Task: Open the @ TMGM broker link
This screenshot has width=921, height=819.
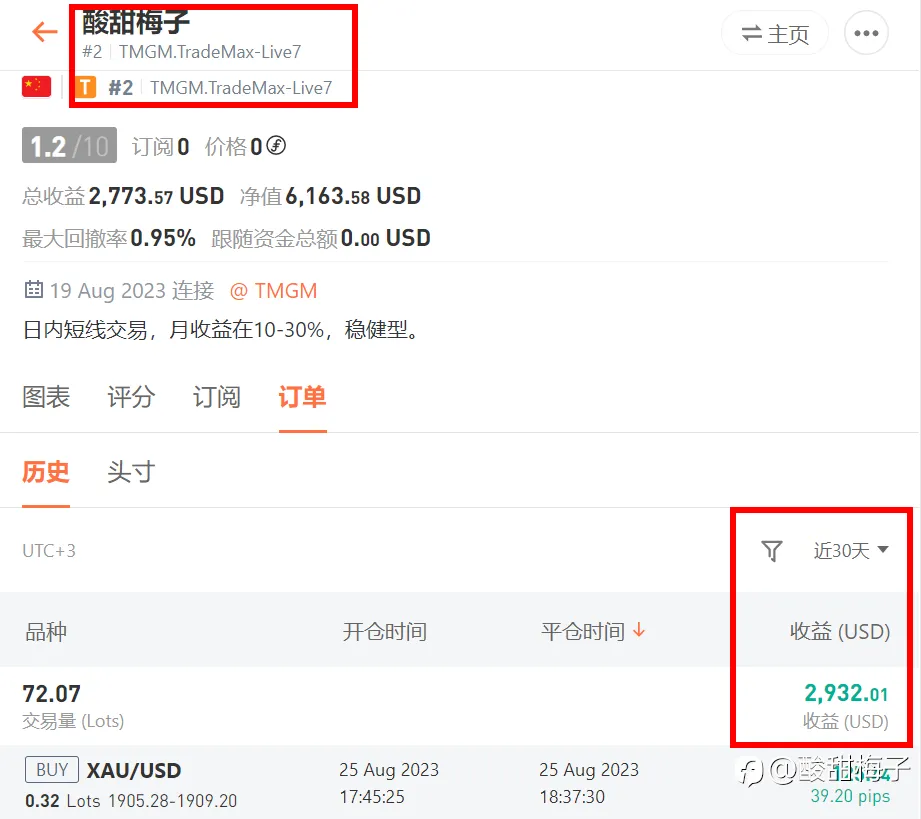Action: (273, 290)
